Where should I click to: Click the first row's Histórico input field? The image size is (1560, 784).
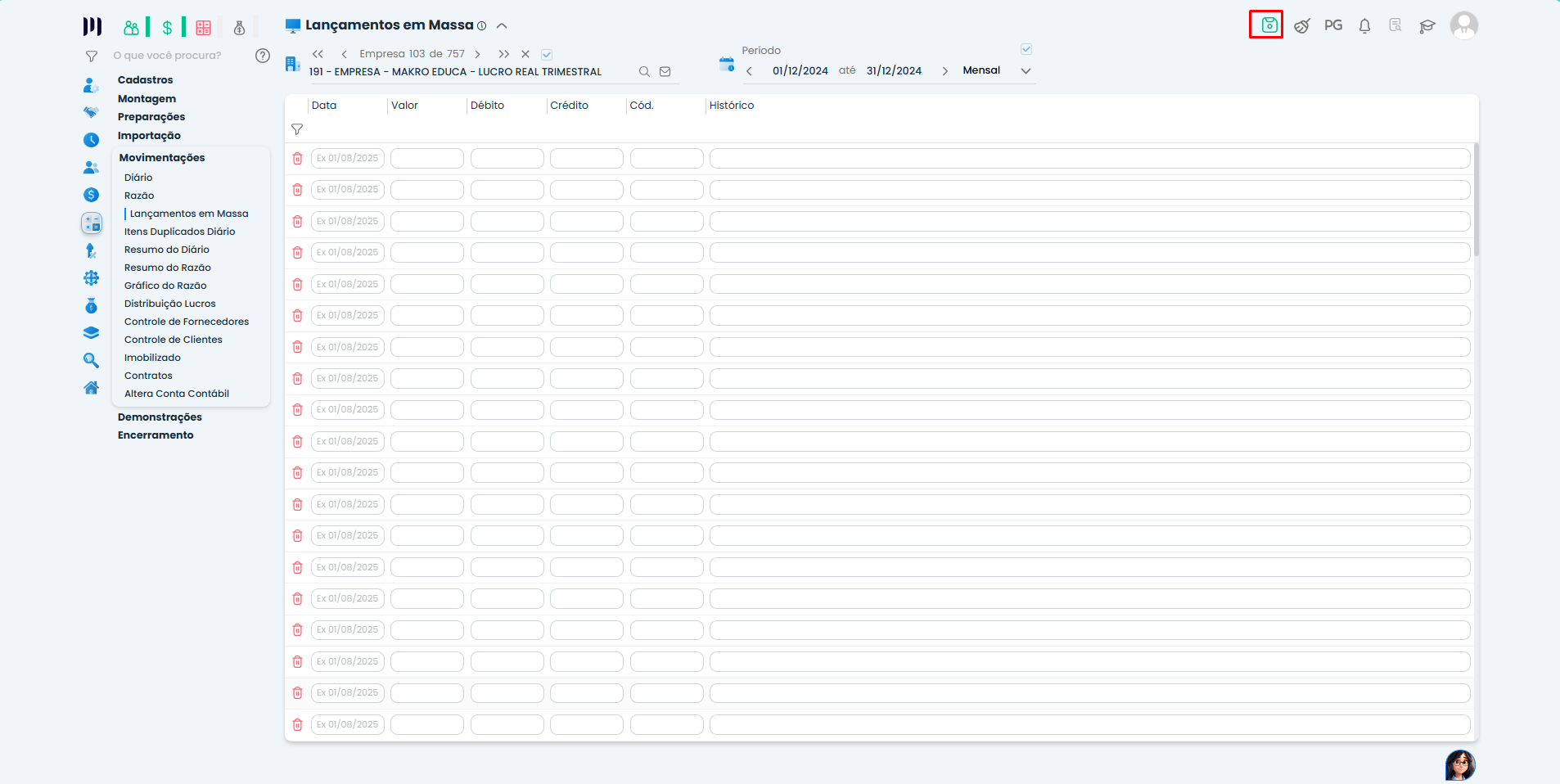[1089, 159]
